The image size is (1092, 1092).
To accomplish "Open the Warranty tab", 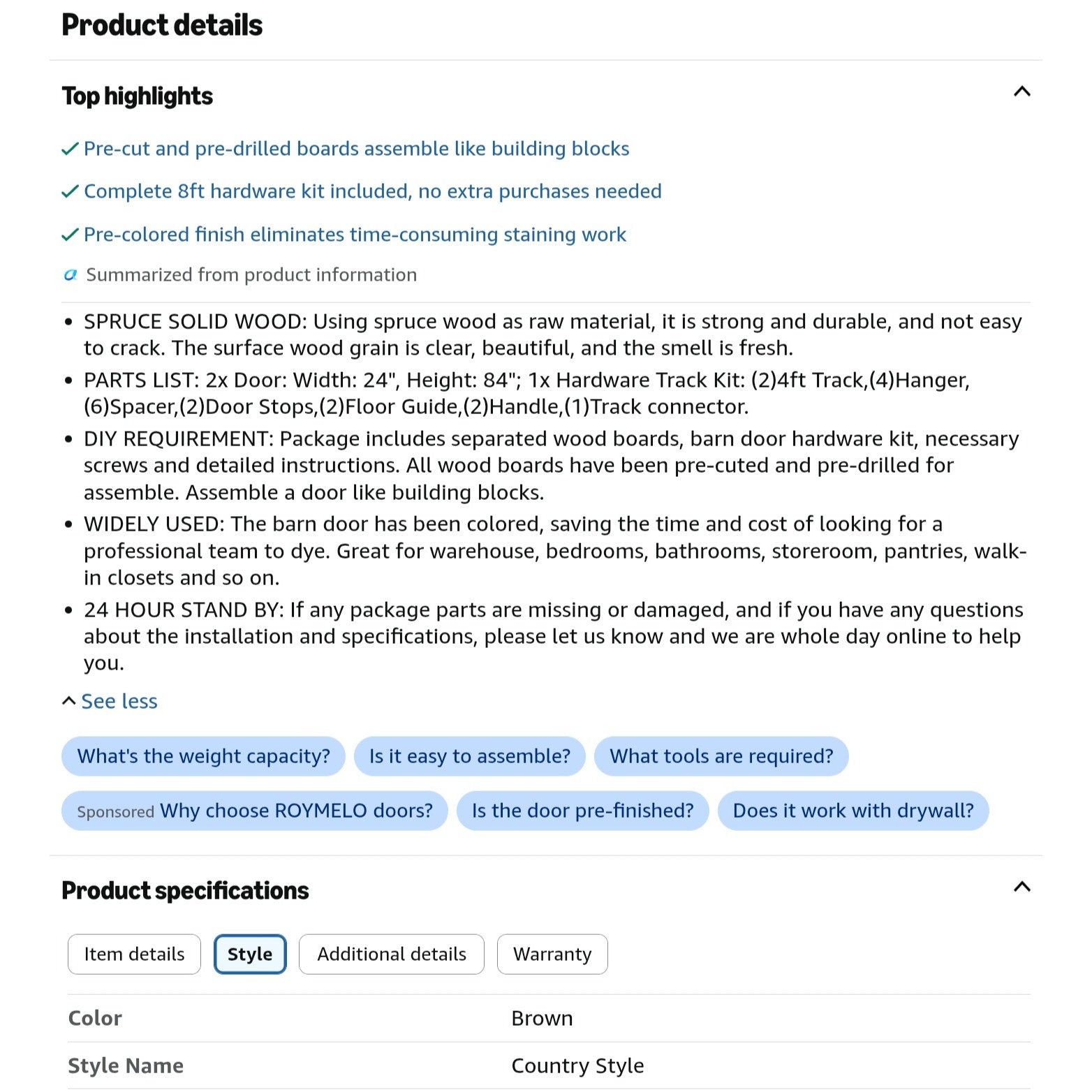I will [552, 954].
